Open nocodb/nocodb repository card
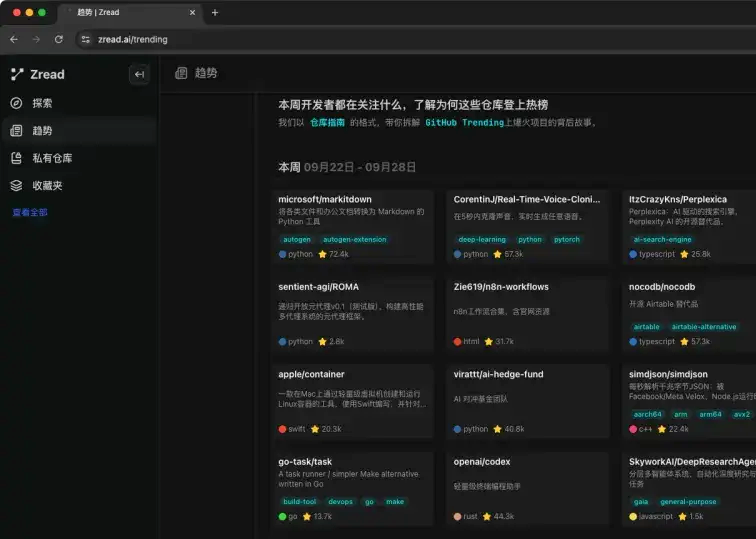Viewport: 756px width, 539px height. (689, 314)
